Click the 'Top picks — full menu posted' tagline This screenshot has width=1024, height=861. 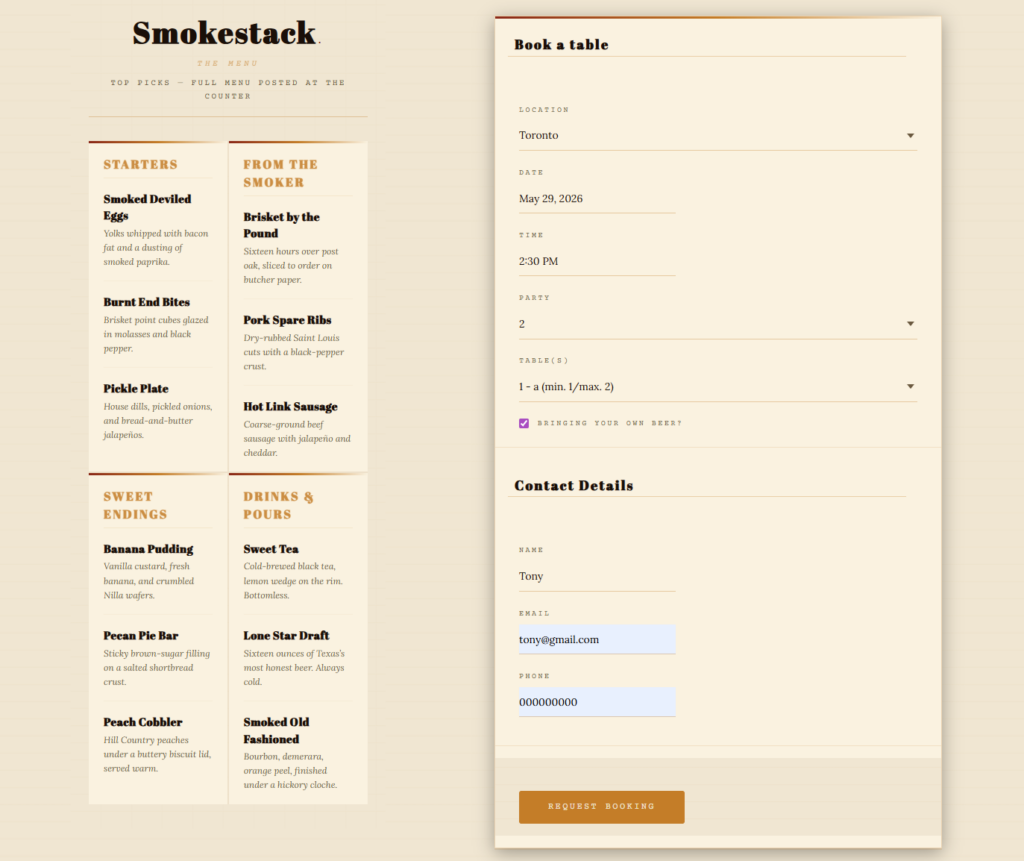pyautogui.click(x=228, y=89)
